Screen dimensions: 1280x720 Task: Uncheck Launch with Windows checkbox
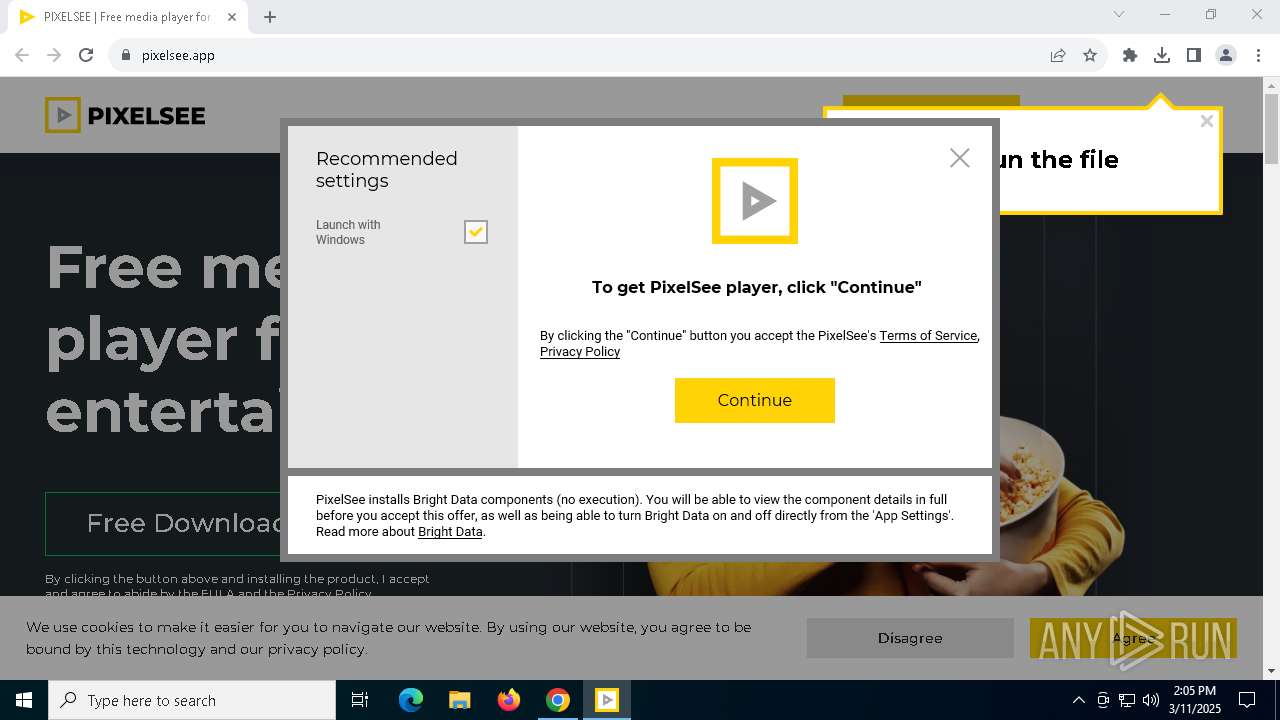476,232
